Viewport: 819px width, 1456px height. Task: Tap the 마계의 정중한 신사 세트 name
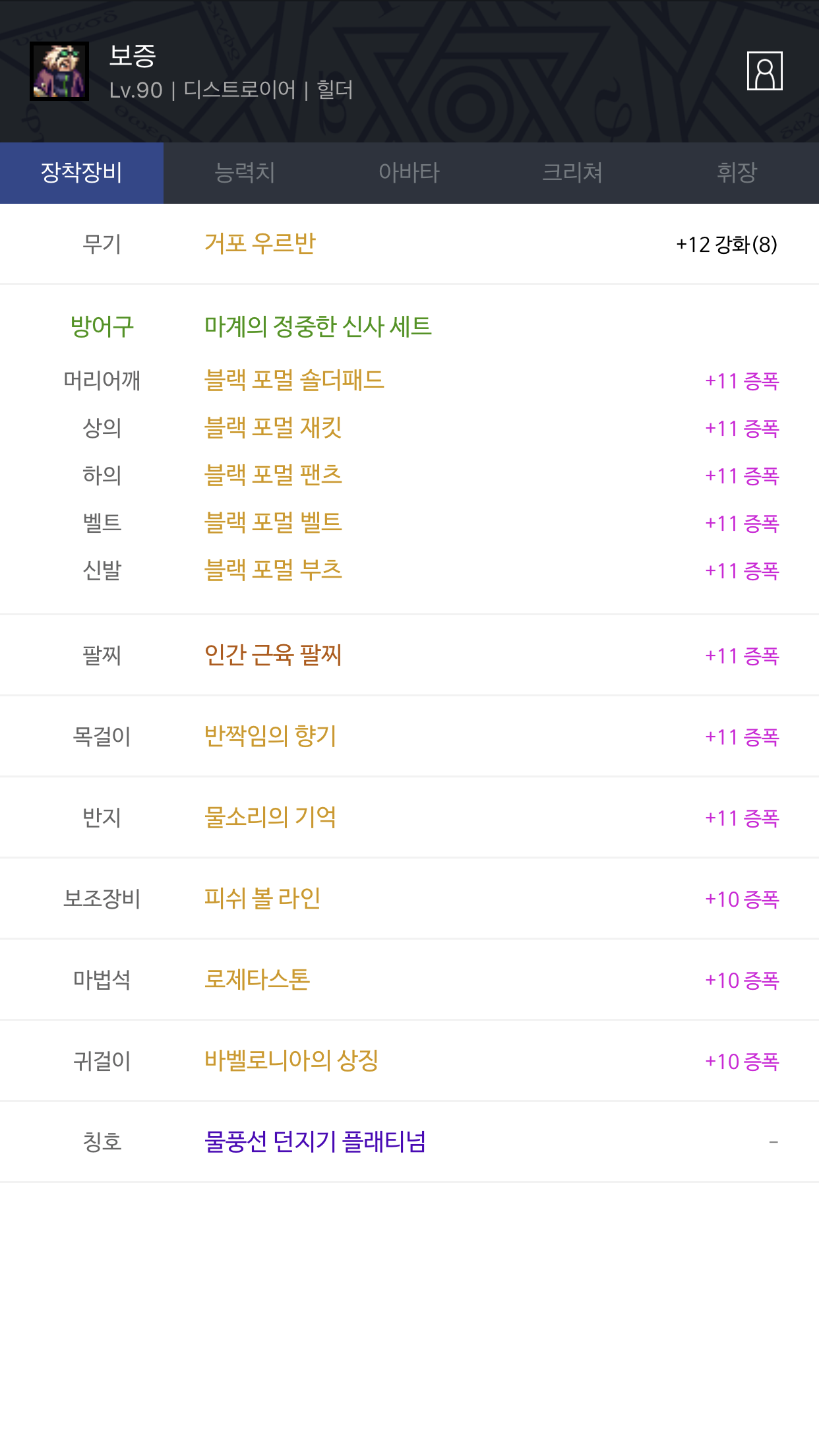click(x=318, y=326)
